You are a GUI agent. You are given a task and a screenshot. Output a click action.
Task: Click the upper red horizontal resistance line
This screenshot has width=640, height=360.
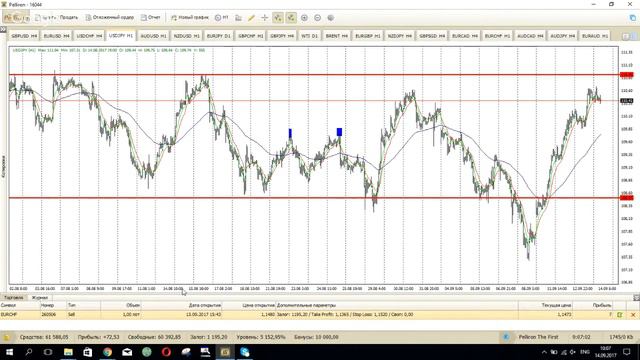314,75
